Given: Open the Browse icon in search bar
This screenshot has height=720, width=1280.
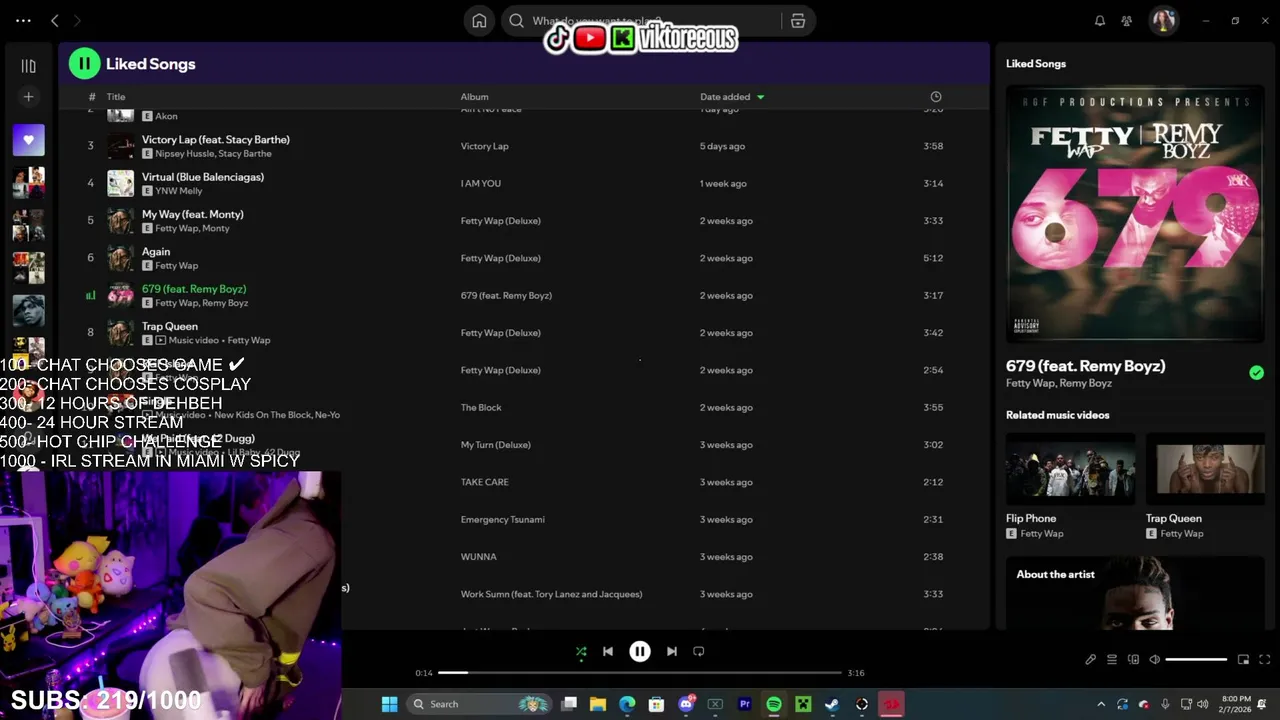Looking at the screenshot, I should pos(798,21).
